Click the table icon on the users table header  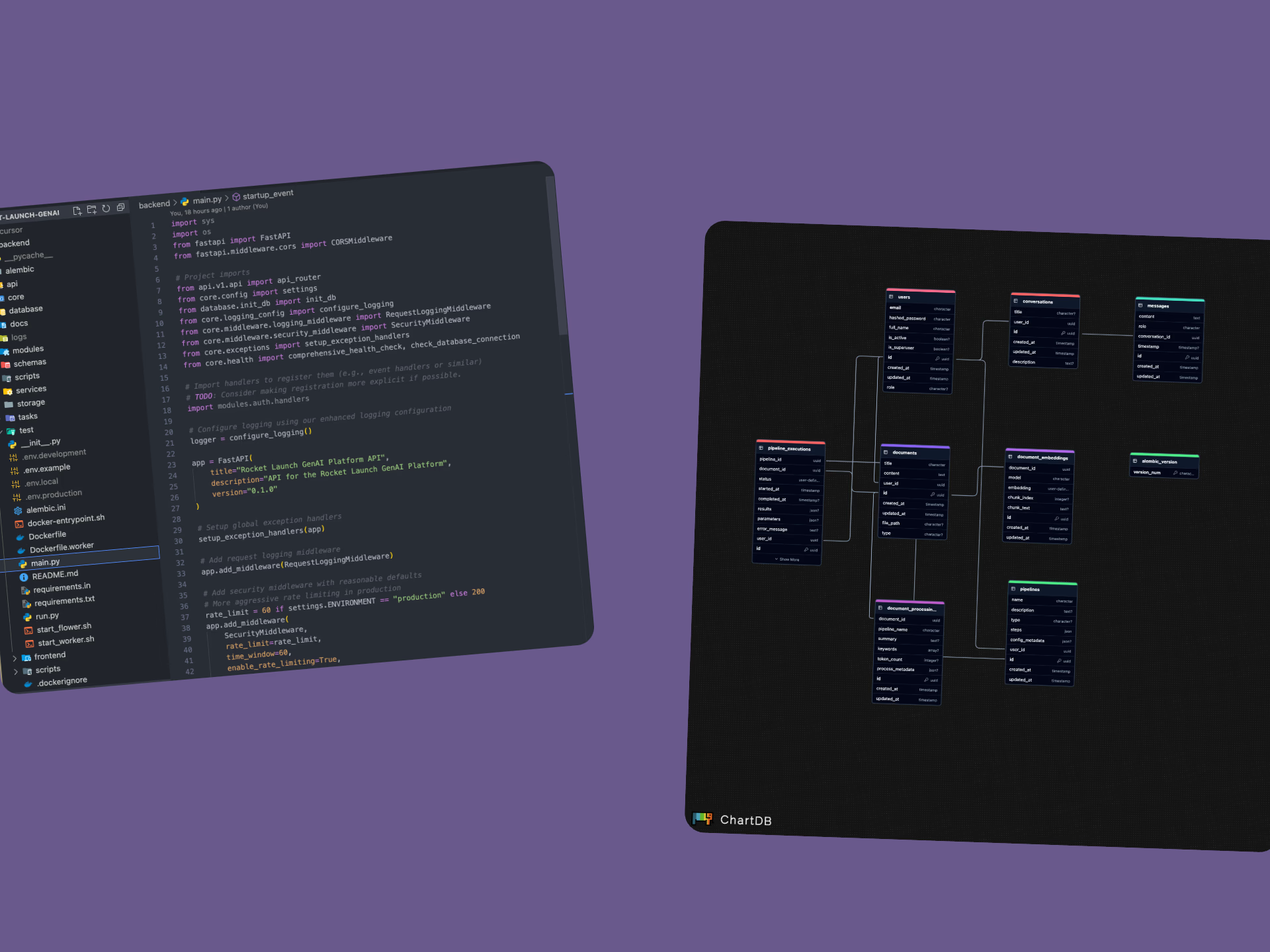(x=891, y=297)
